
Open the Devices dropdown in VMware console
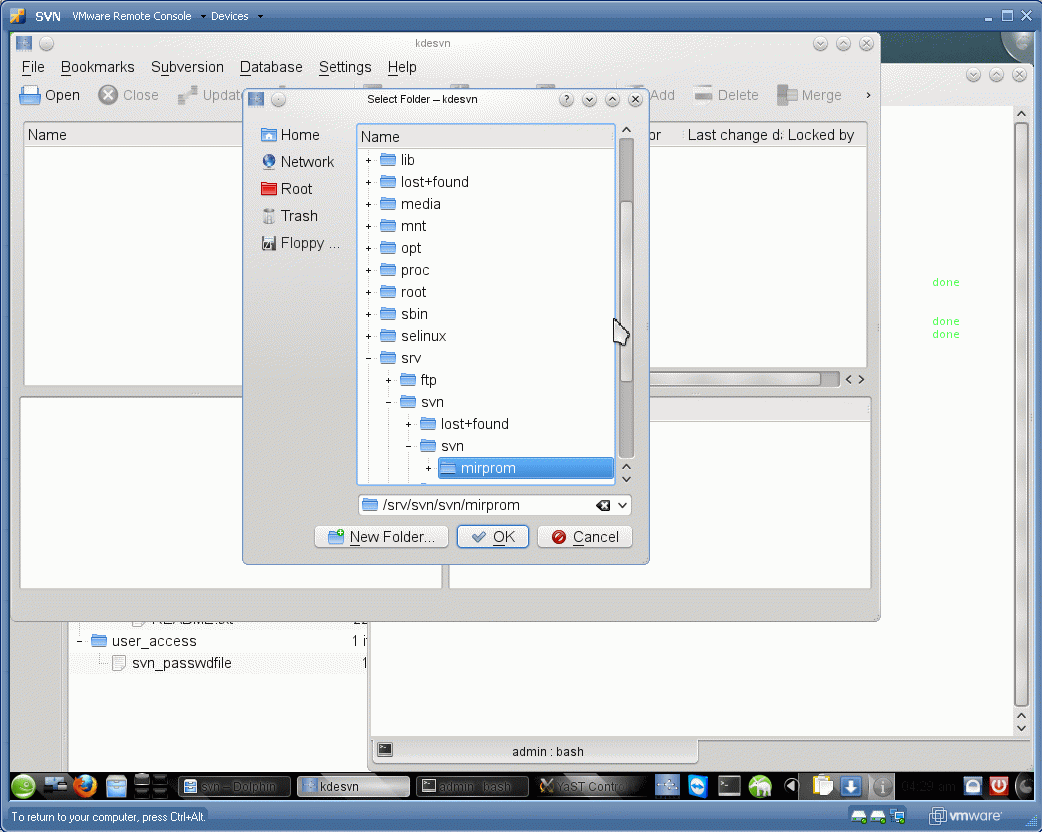[x=235, y=16]
